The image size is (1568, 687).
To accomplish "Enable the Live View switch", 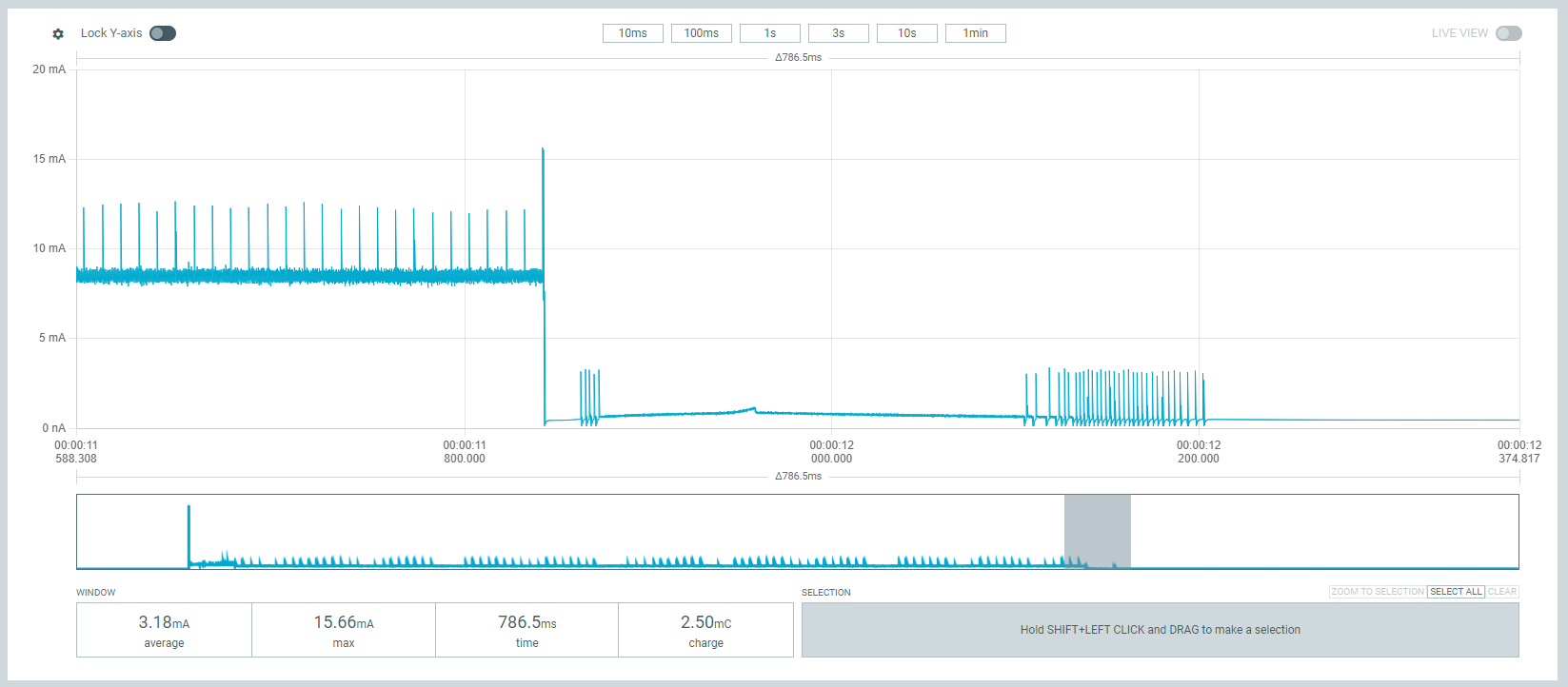I will (1508, 33).
